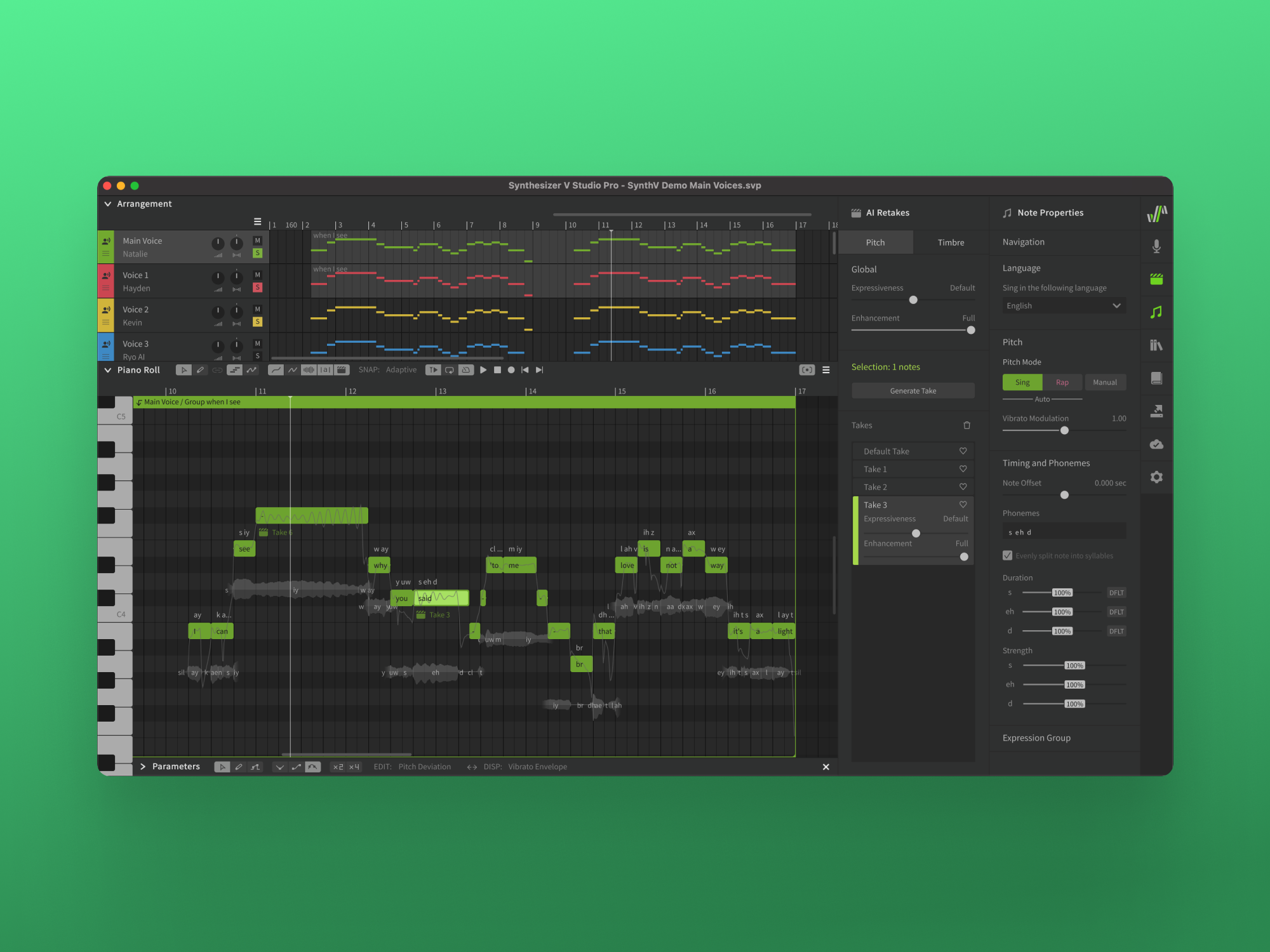Toggle metronome icon in Piano Roll toolbar

466,370
